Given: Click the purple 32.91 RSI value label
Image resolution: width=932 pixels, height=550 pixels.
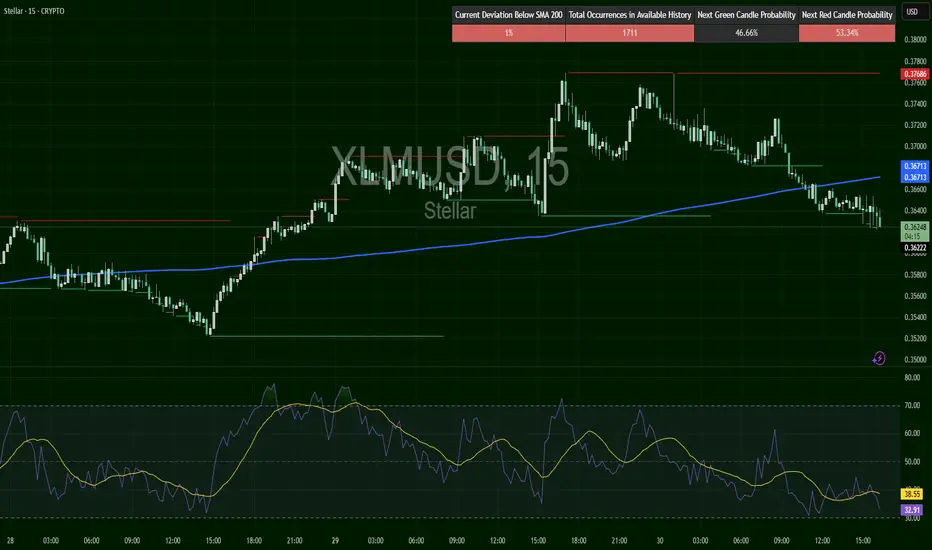Looking at the screenshot, I should [912, 510].
